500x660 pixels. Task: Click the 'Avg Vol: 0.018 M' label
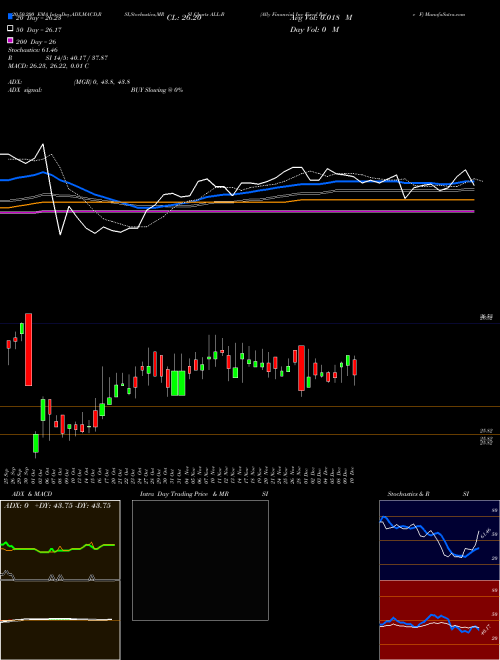321,18
